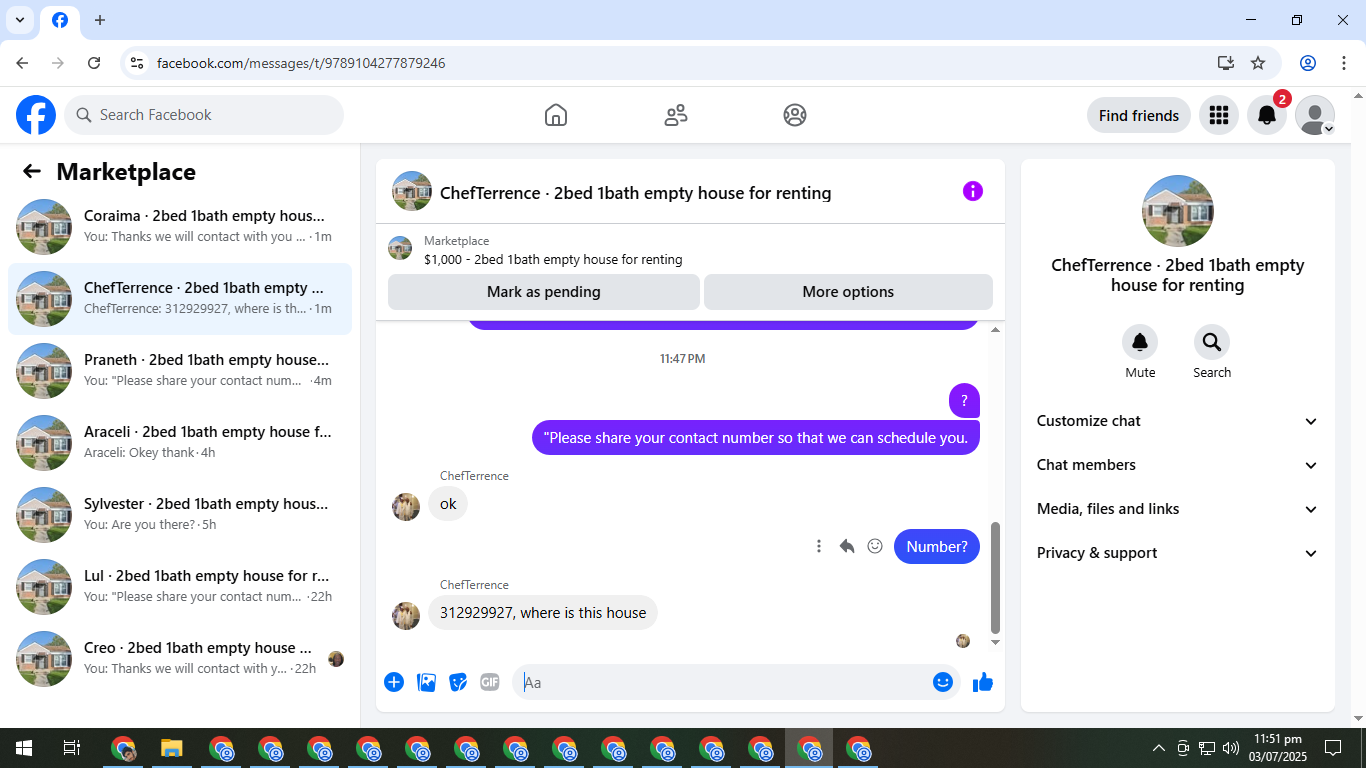
Task: Bookmark this page with star icon
Action: point(1258,63)
